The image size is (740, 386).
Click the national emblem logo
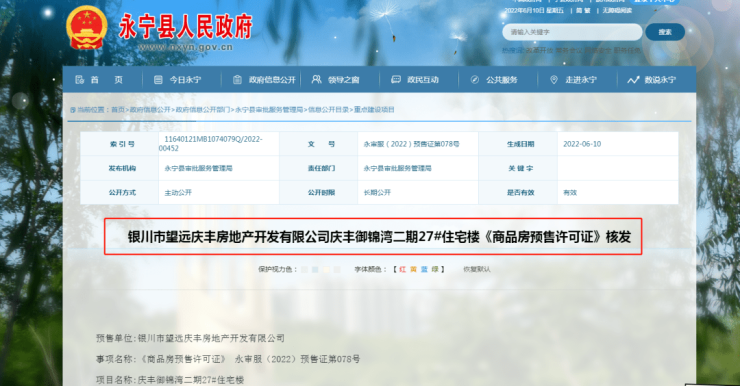(x=86, y=27)
